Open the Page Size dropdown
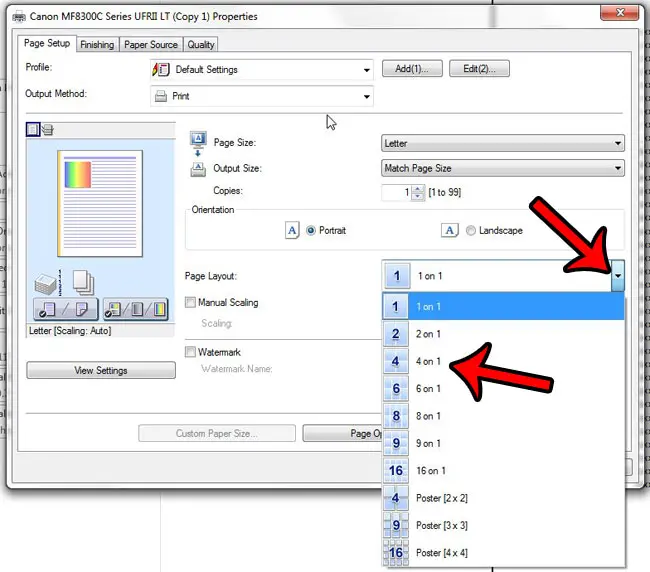Image resolution: width=650 pixels, height=572 pixels. pos(502,143)
